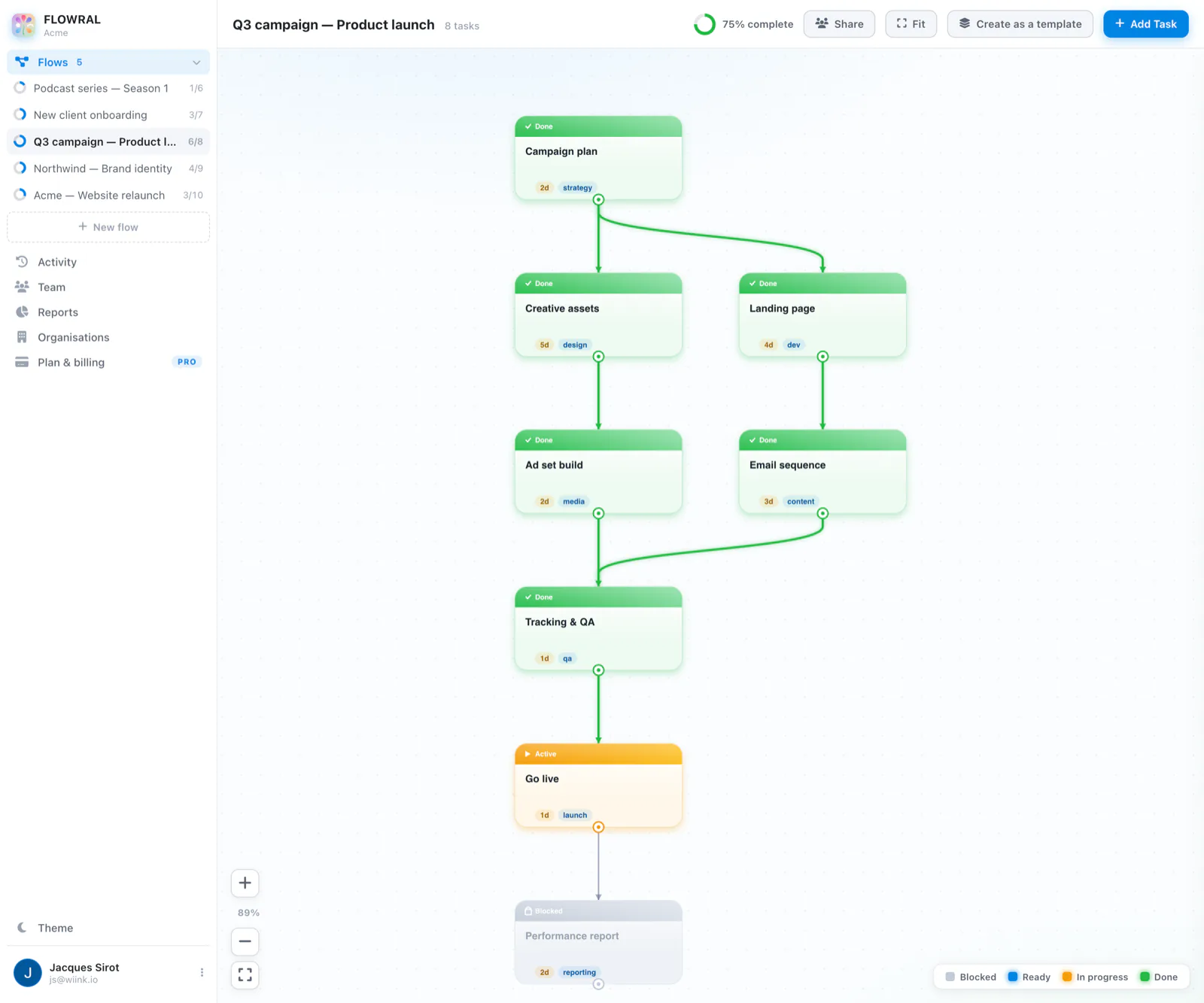Click the Reports pie chart icon

(x=22, y=312)
